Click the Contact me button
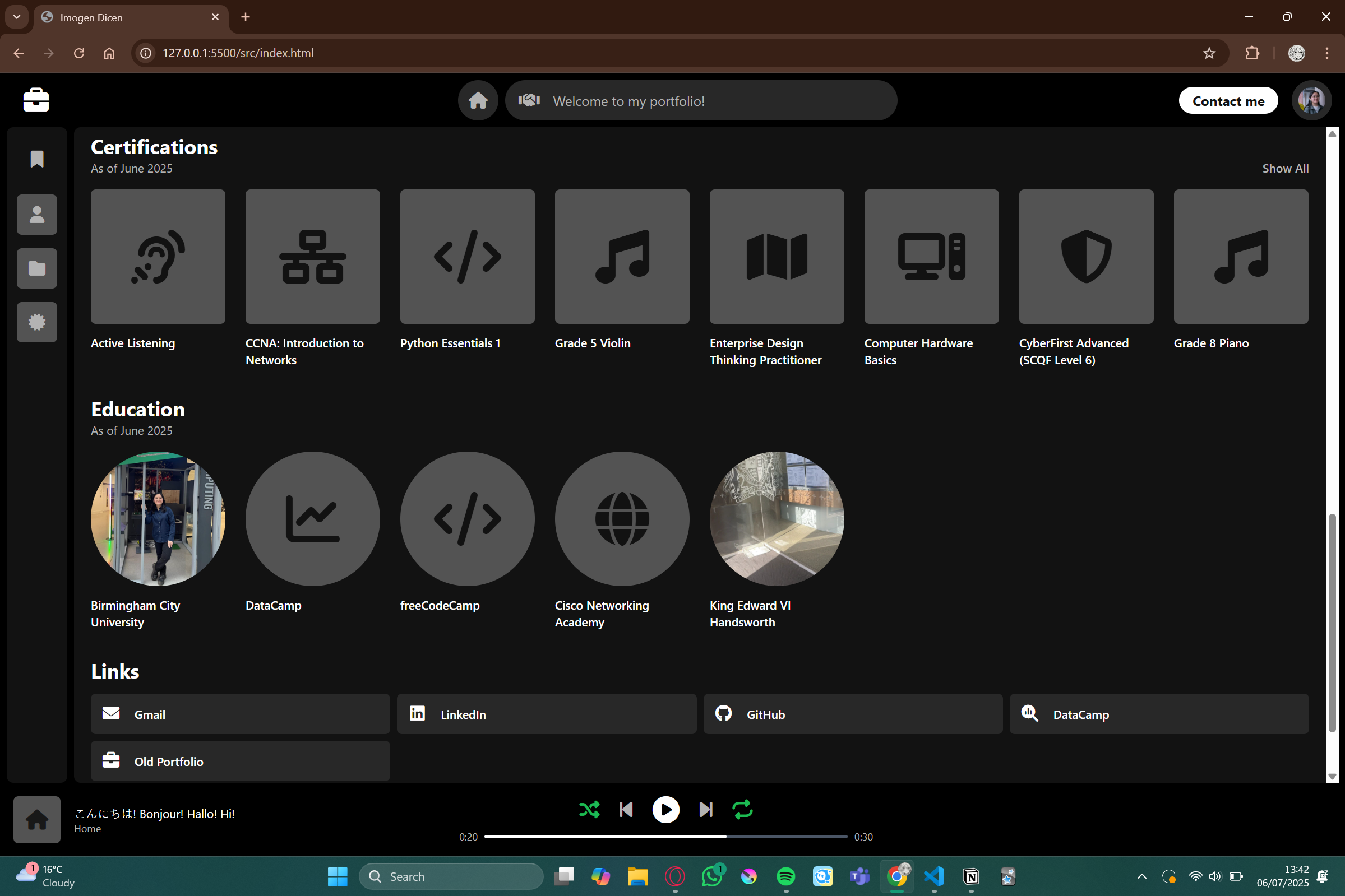The width and height of the screenshot is (1345, 896). click(x=1228, y=101)
